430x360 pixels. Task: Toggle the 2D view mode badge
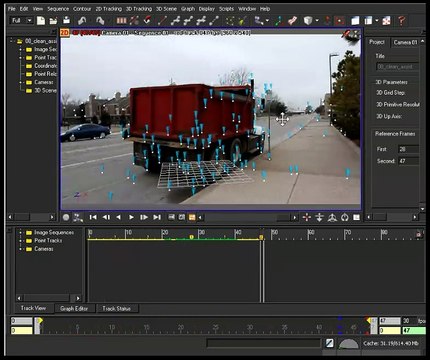click(x=64, y=33)
